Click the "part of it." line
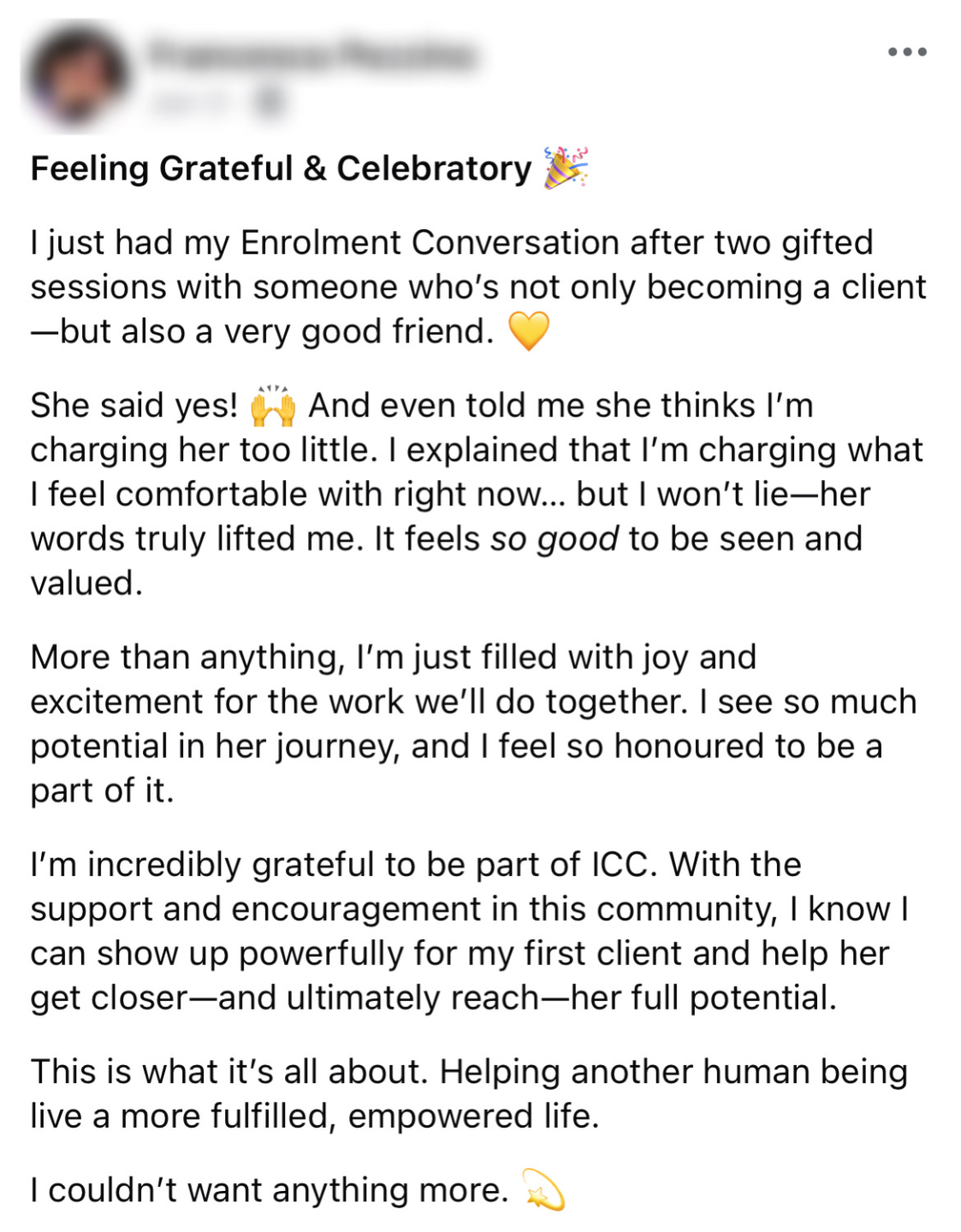 pyautogui.click(x=102, y=791)
